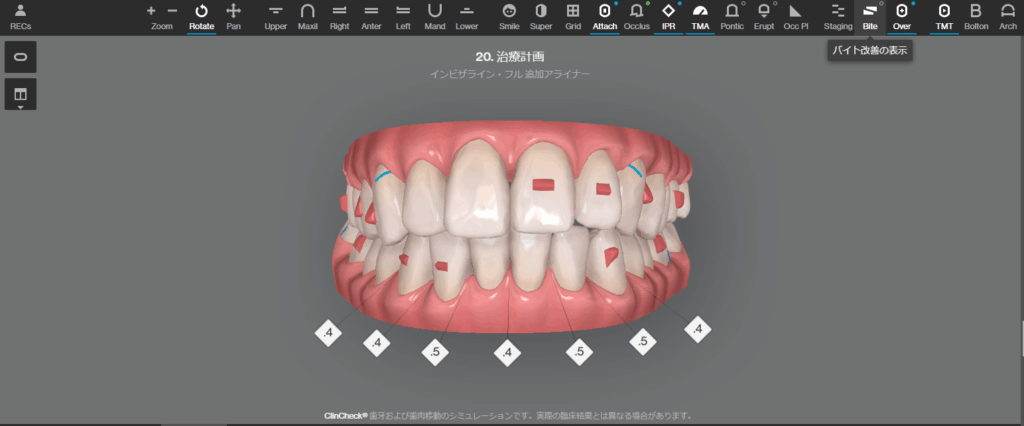Toggle Erupt compensation display
This screenshot has height=426, width=1024.
[x=764, y=17]
